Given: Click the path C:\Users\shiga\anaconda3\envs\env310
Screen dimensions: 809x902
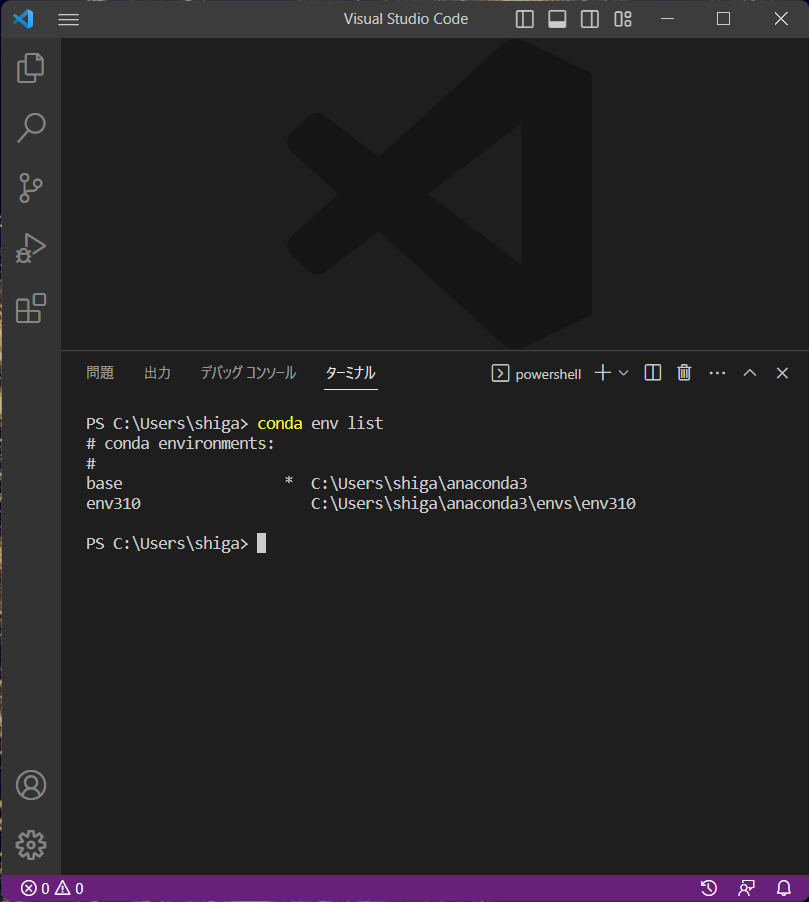Looking at the screenshot, I should click(x=473, y=503).
